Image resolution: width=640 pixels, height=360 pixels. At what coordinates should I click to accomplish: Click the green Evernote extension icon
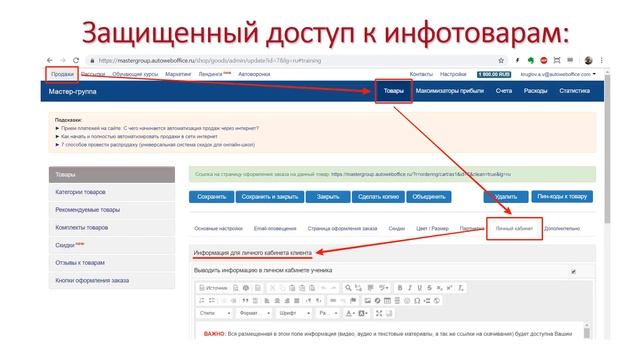(531, 60)
